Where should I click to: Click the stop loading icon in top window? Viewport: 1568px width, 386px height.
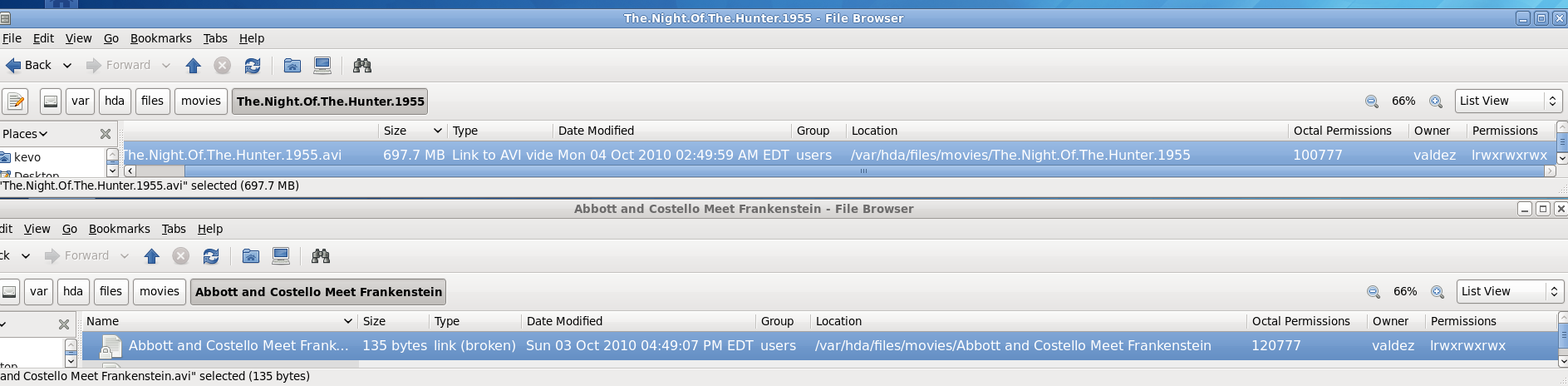tap(223, 65)
